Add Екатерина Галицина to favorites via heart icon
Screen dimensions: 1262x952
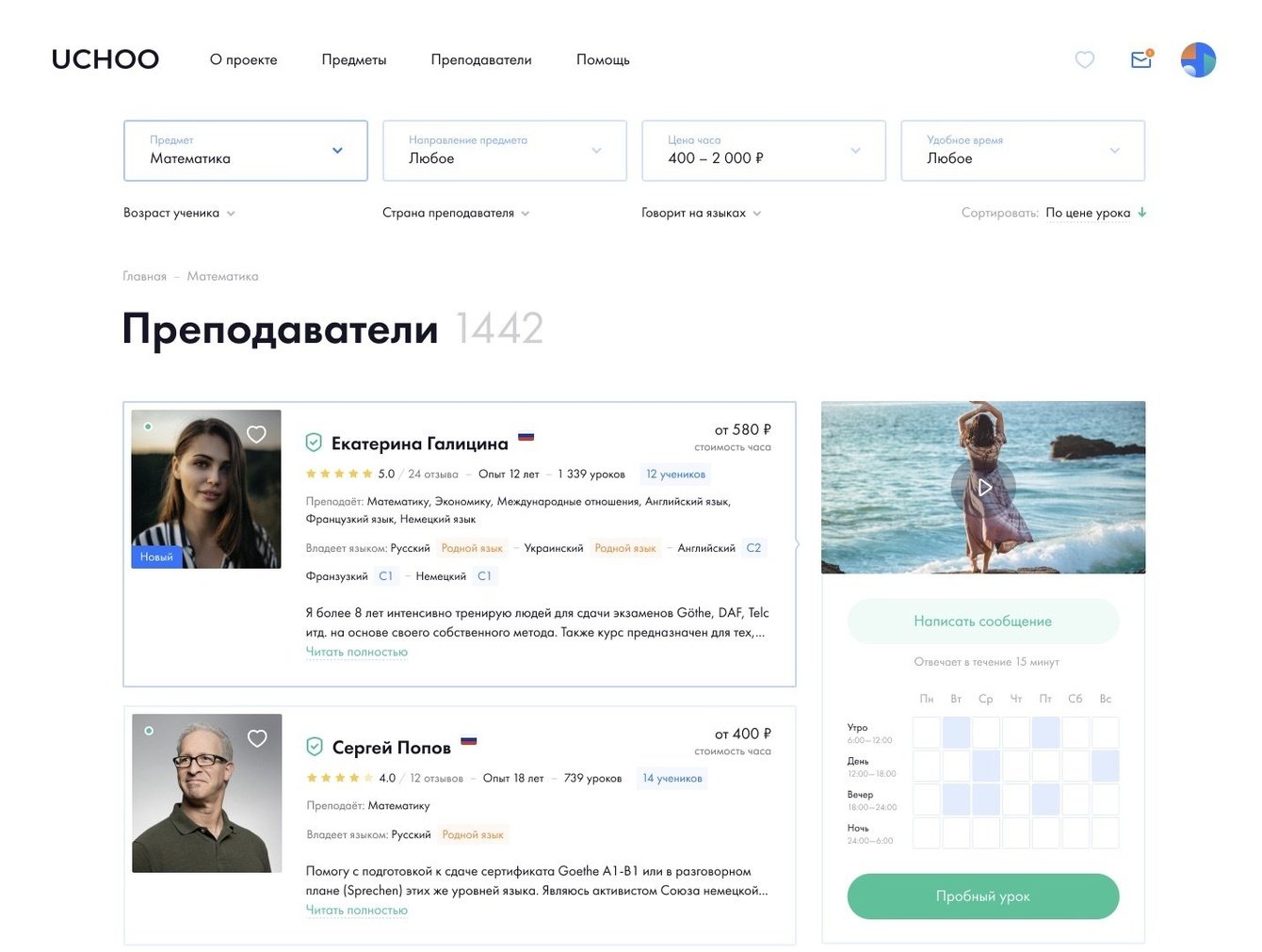(x=256, y=434)
